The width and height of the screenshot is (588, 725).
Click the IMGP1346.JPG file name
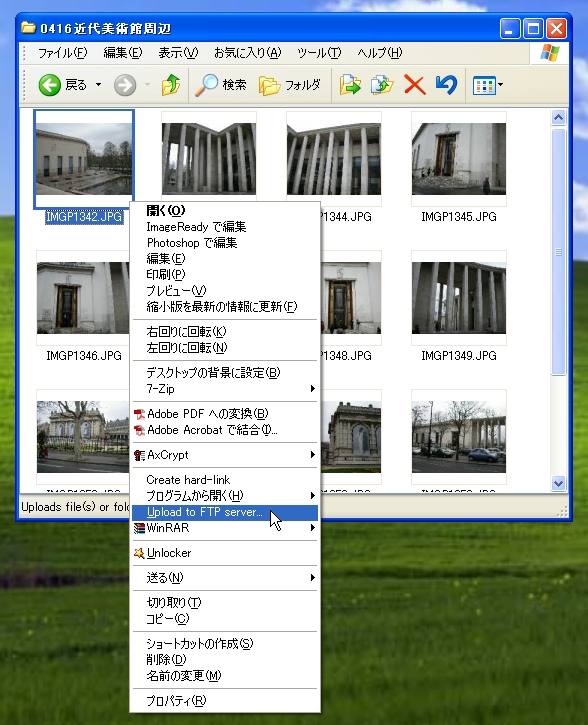84,356
